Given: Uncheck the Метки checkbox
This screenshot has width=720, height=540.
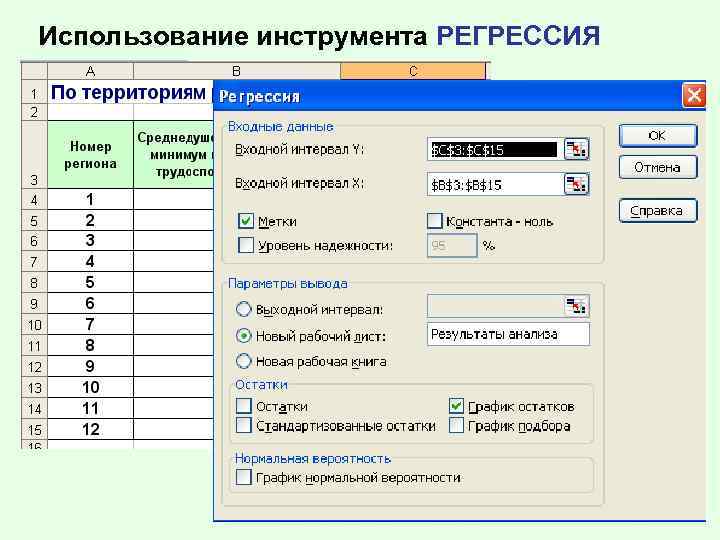Looking at the screenshot, I should tap(246, 221).
